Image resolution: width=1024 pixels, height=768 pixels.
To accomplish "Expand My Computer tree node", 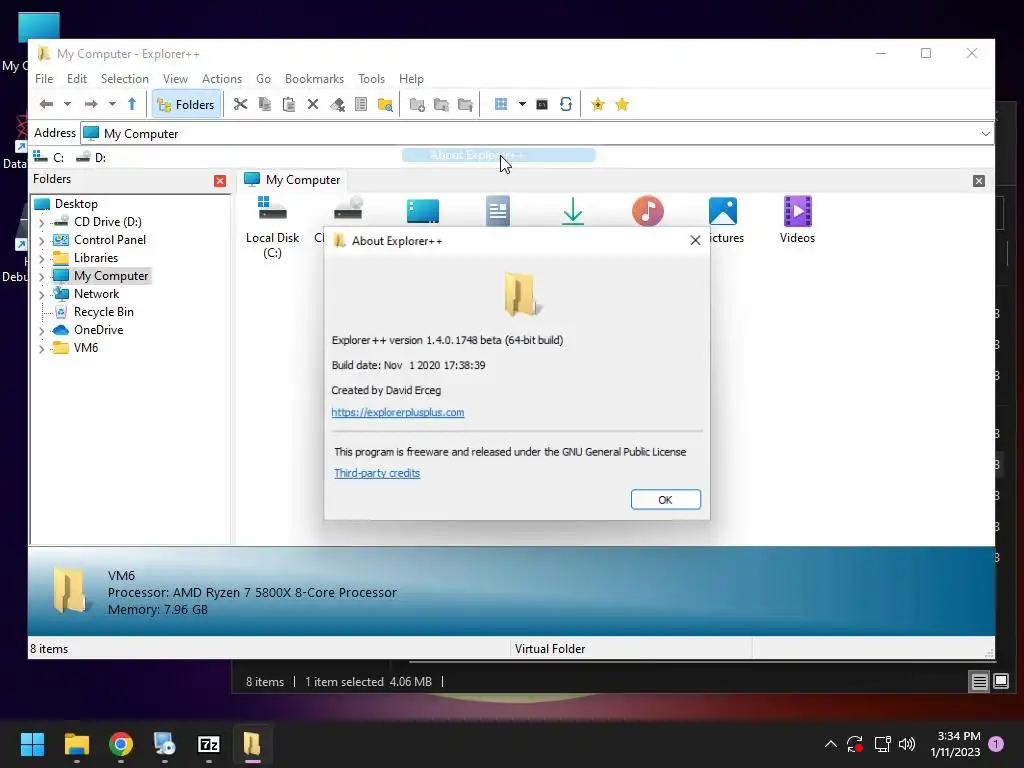I will click(42, 277).
